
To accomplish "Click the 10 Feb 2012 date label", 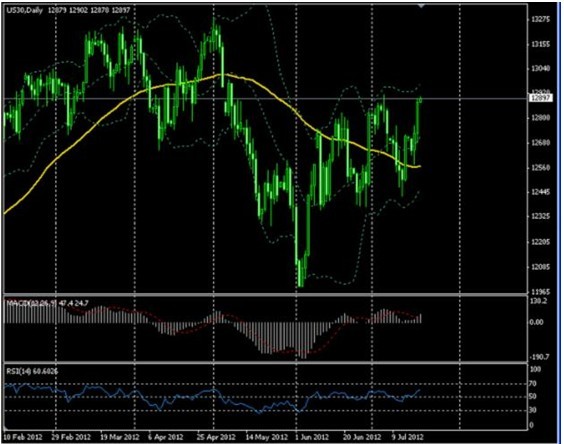I will [x=23, y=437].
